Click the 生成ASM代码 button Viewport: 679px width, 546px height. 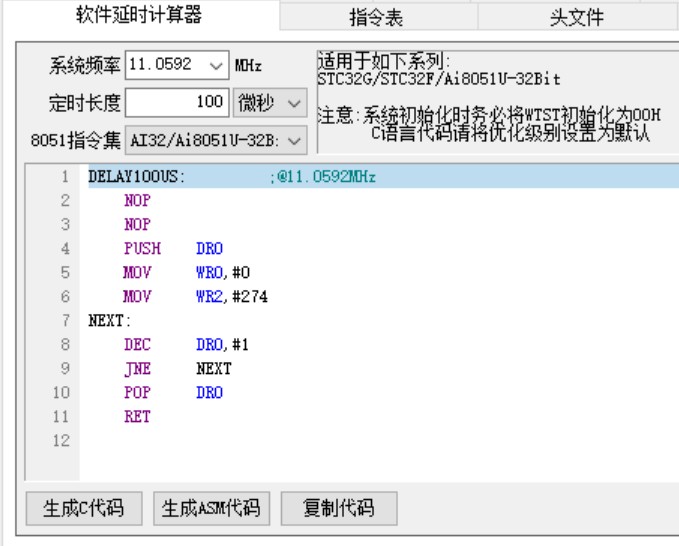211,507
